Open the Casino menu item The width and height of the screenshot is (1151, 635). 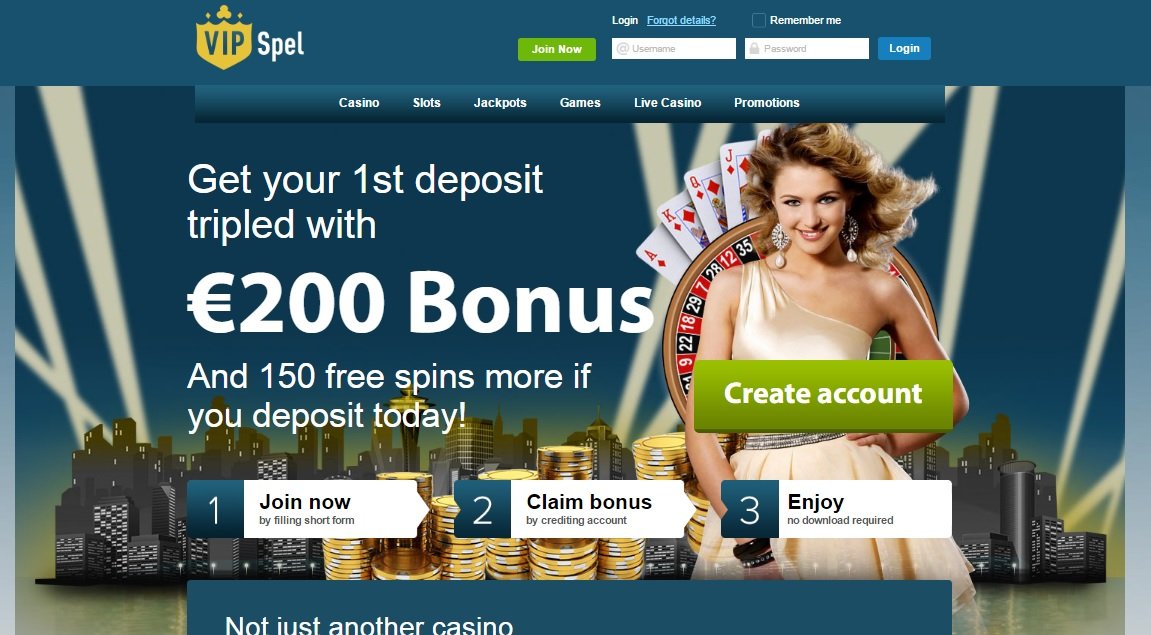[x=359, y=103]
